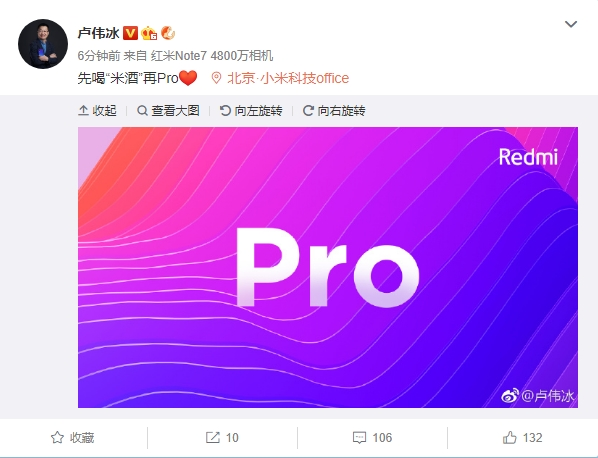Click the Redmi Pro poster image
This screenshot has width=598, height=458.
(328, 267)
